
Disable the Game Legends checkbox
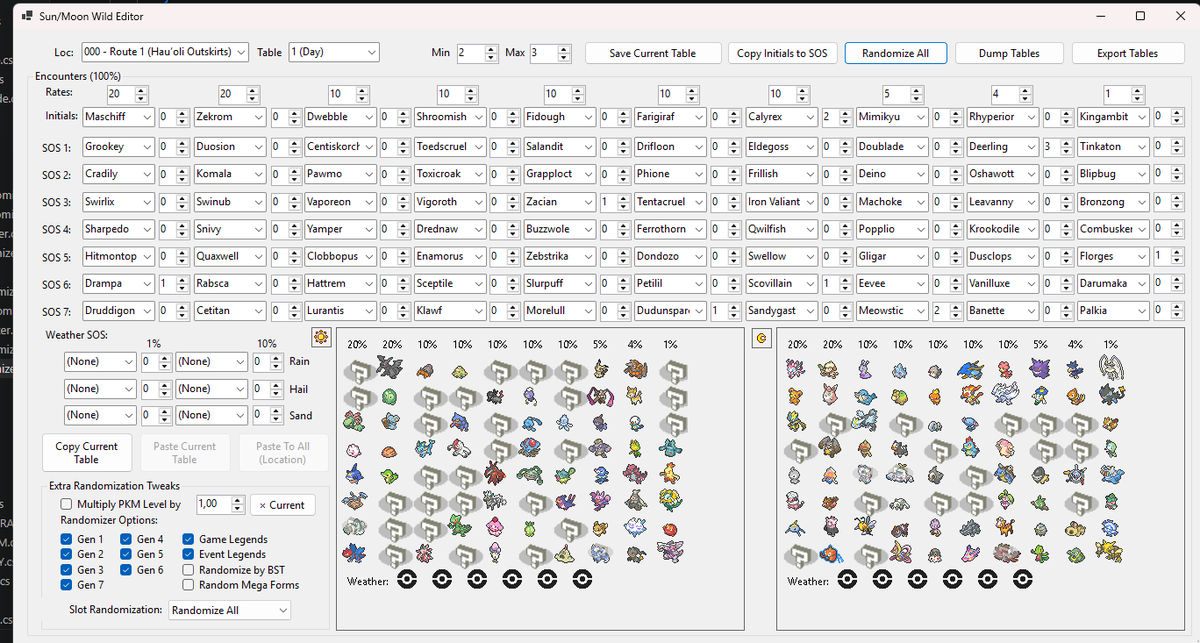[189, 540]
